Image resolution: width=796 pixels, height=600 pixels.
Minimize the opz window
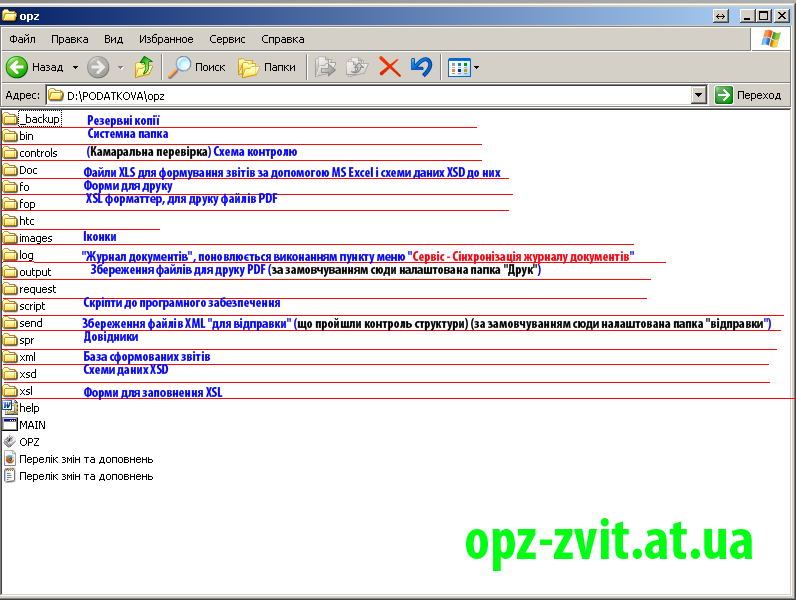coord(747,16)
